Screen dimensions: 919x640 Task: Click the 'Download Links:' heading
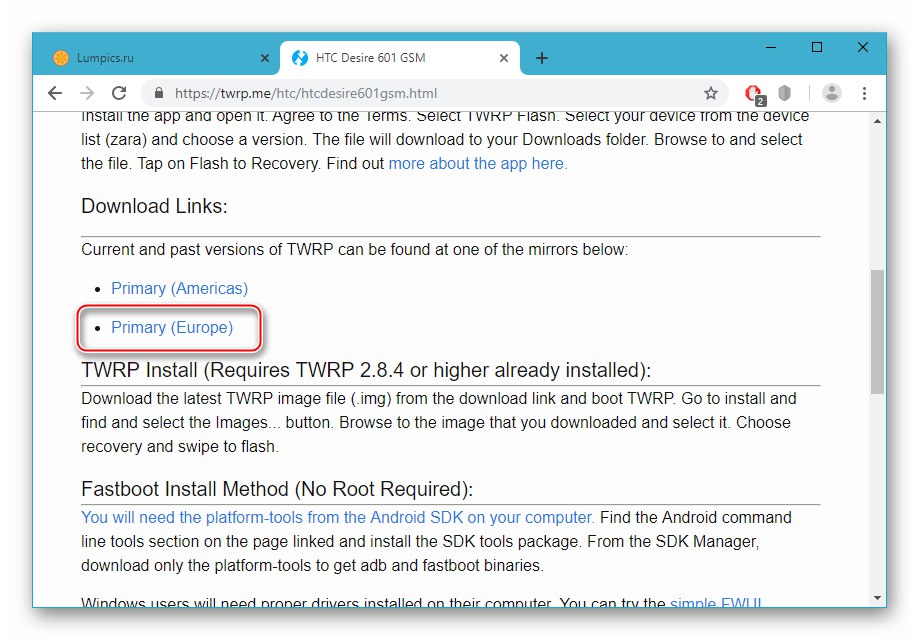click(x=154, y=206)
